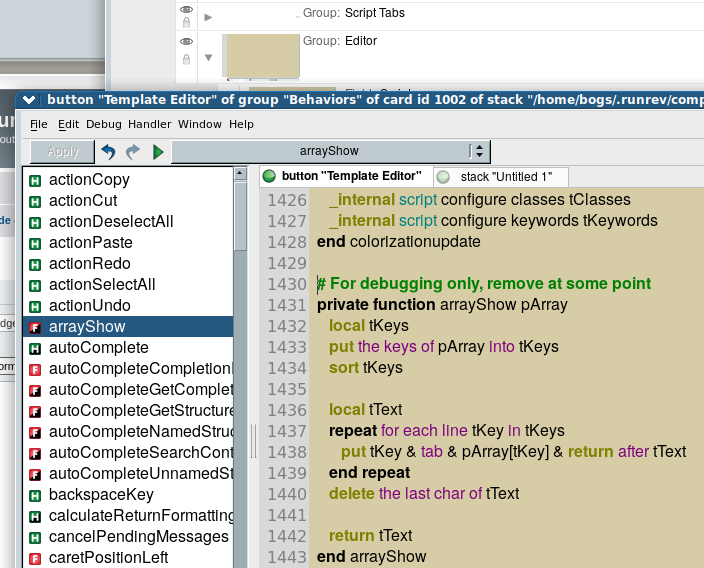Open the Handler menu
Image resolution: width=704 pixels, height=568 pixels.
click(149, 124)
